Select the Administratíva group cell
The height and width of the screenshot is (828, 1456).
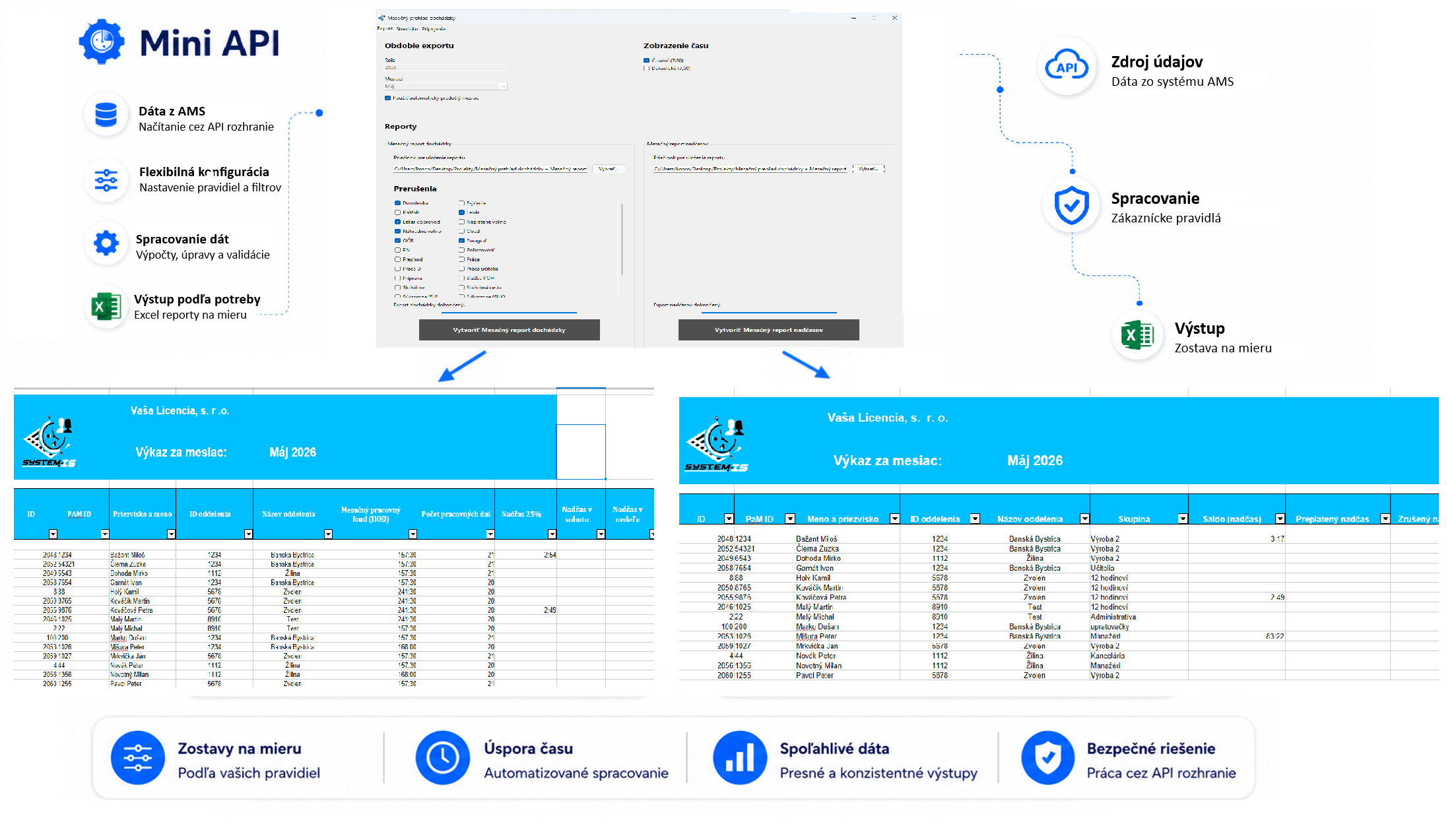(1139, 617)
